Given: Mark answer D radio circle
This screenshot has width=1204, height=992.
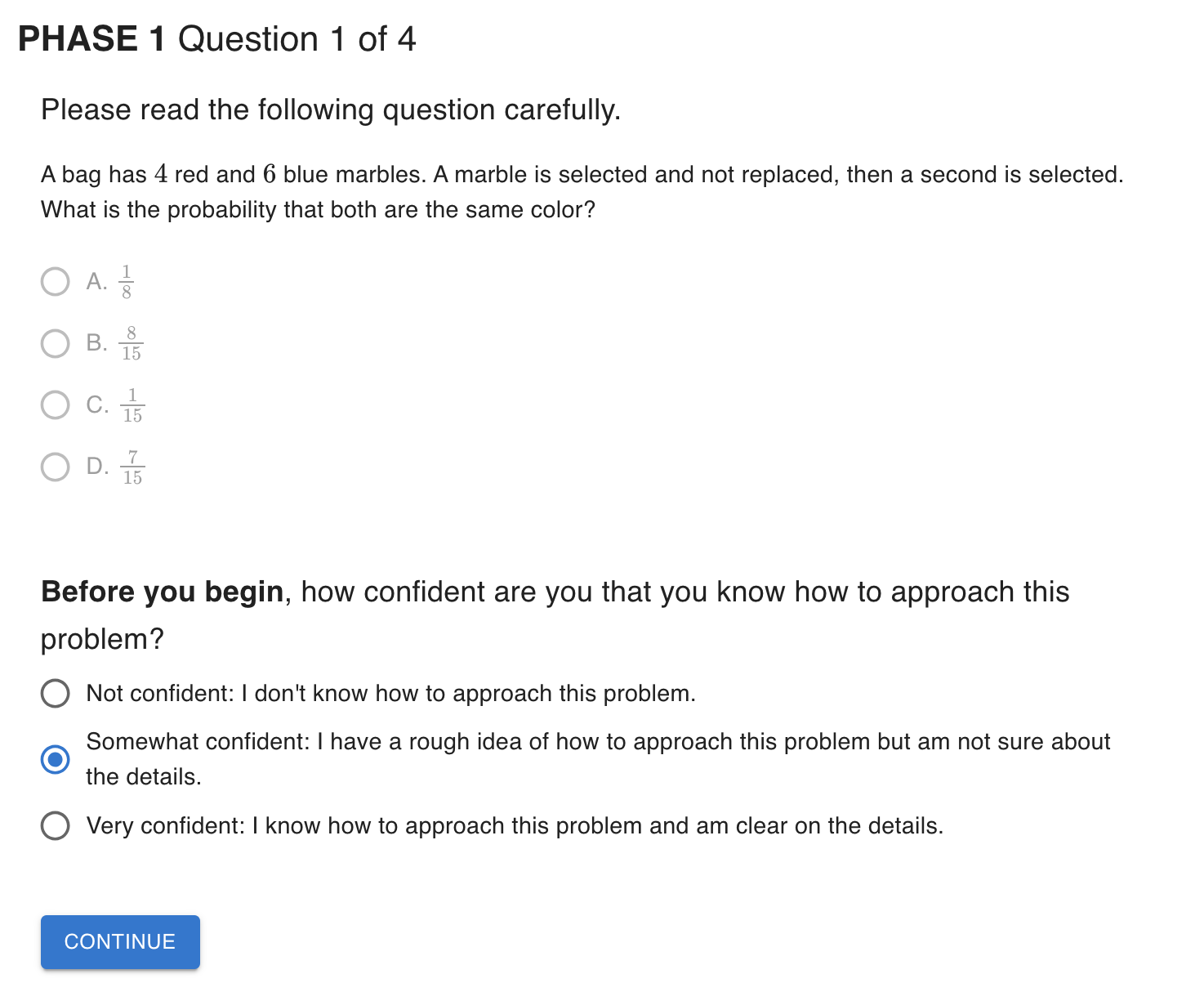Looking at the screenshot, I should (x=55, y=467).
